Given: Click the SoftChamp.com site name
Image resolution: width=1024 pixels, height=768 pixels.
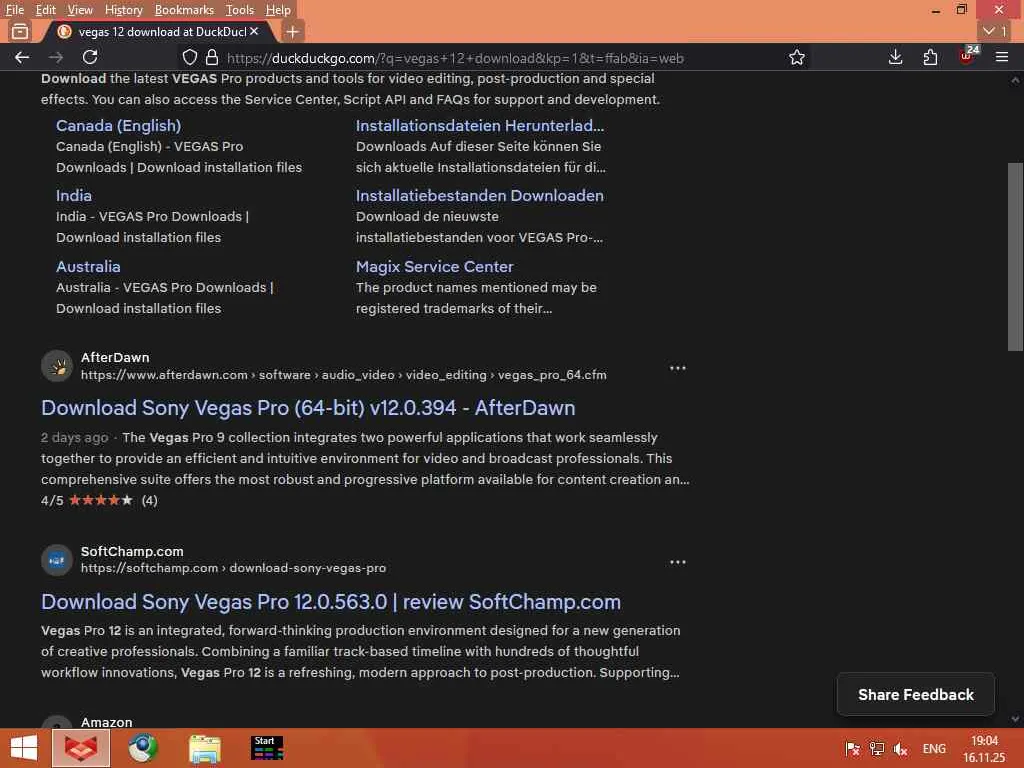Looking at the screenshot, I should 132,551.
